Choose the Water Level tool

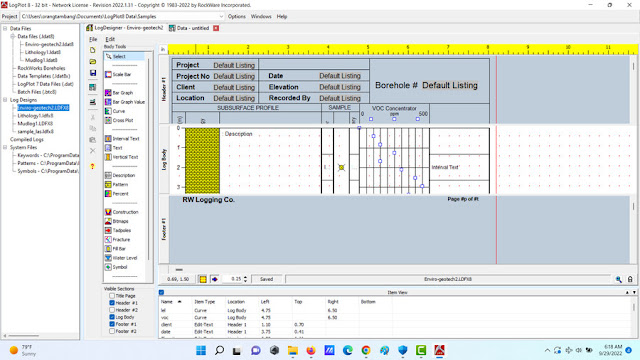pos(121,258)
